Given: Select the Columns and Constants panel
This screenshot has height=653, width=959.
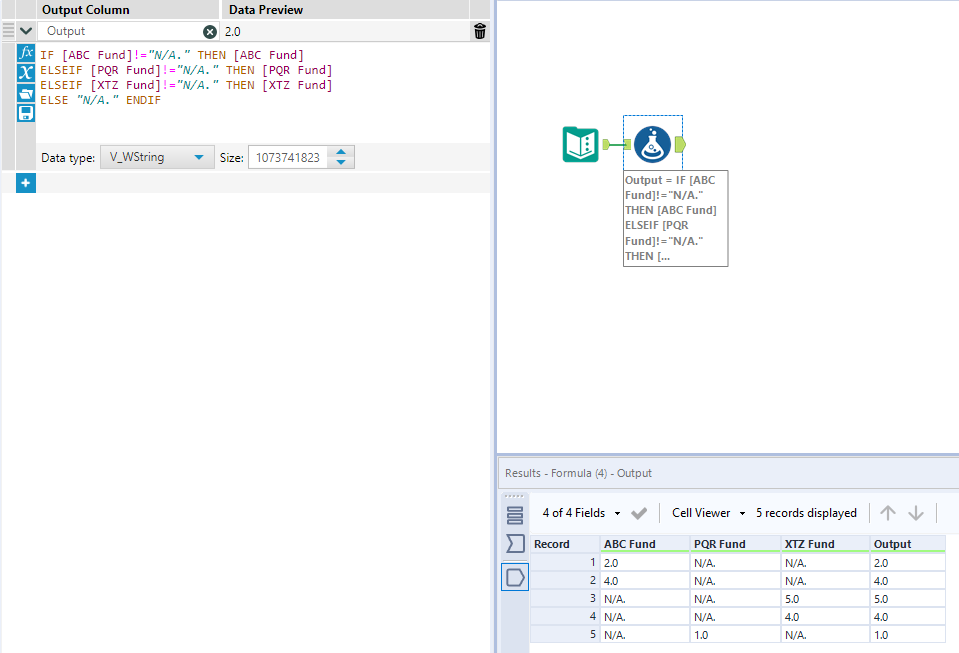Looking at the screenshot, I should 25,72.
